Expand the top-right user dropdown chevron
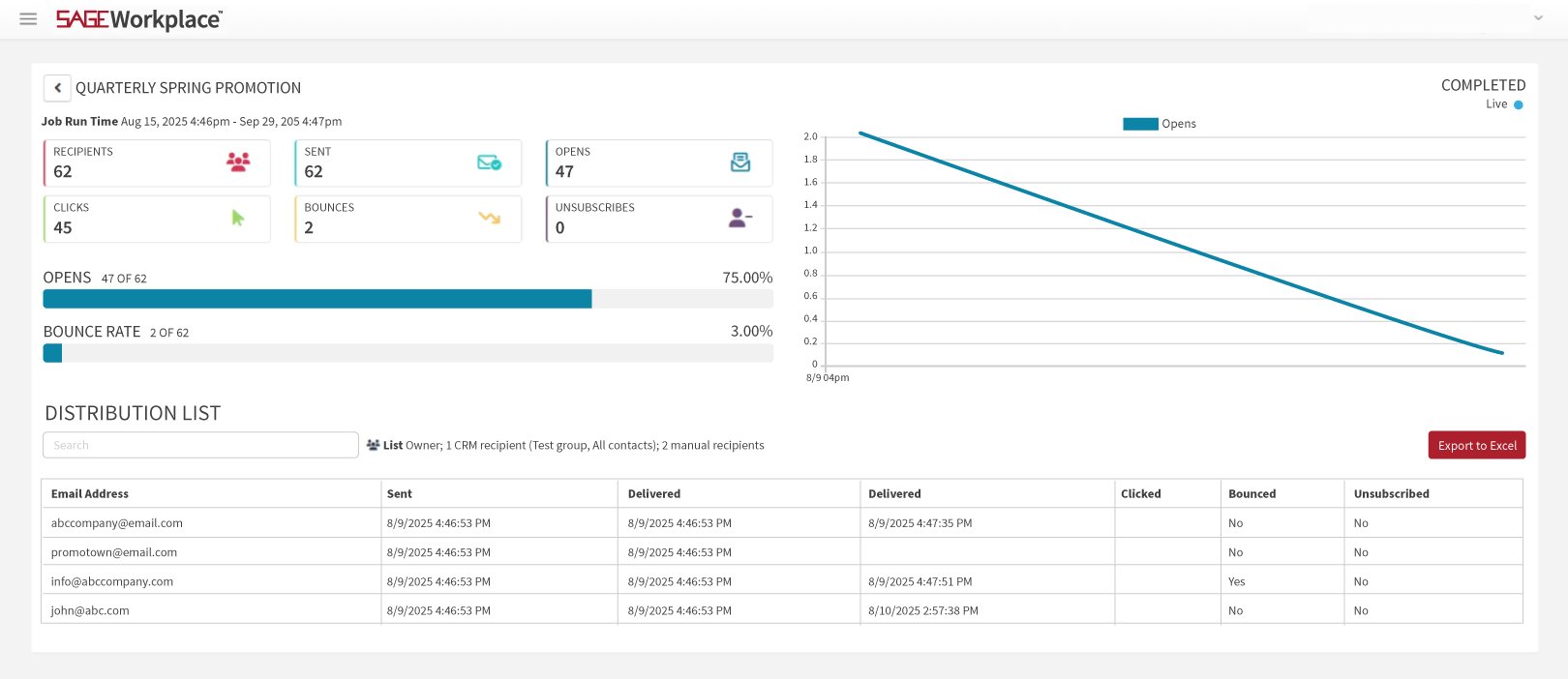 tap(1538, 18)
